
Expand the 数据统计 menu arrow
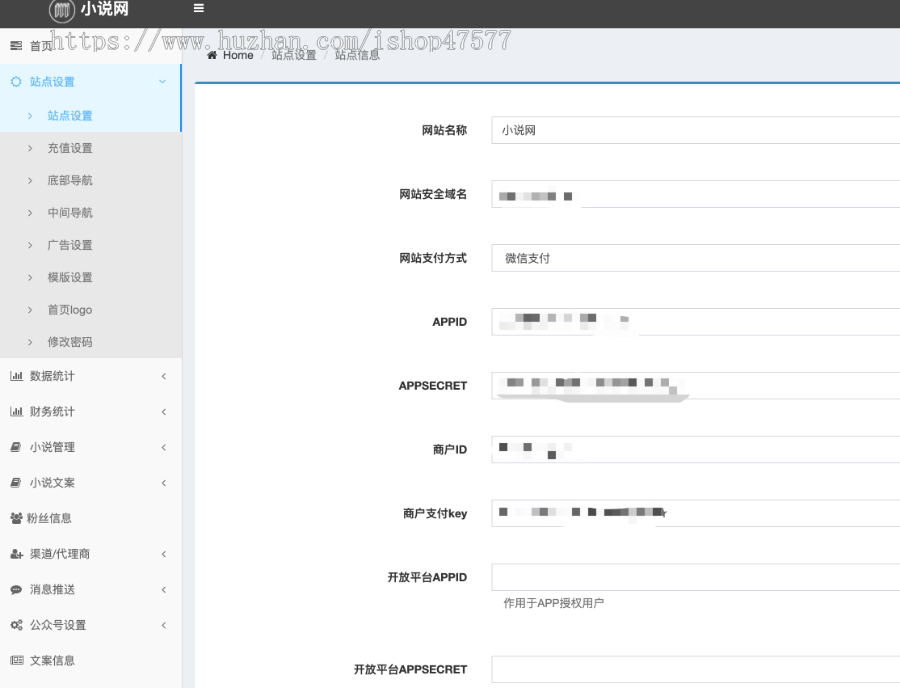pyautogui.click(x=164, y=376)
